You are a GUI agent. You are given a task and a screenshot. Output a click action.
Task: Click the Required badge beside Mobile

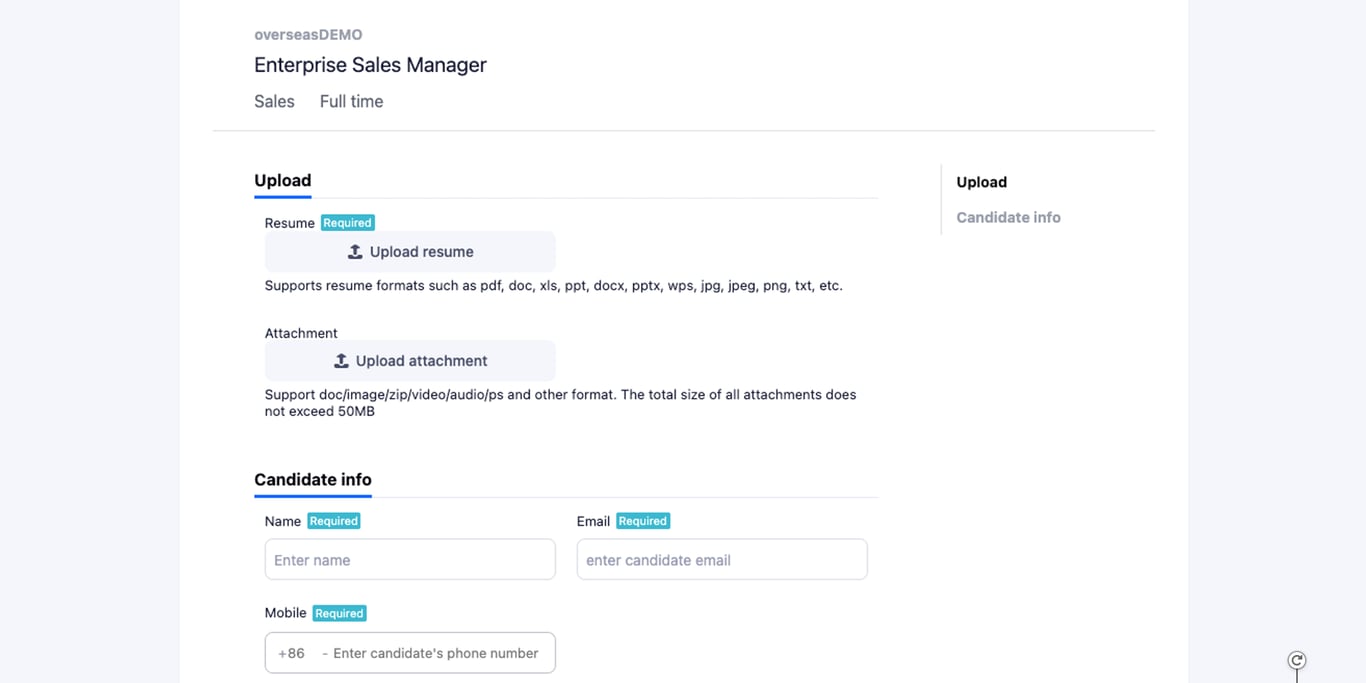339,613
